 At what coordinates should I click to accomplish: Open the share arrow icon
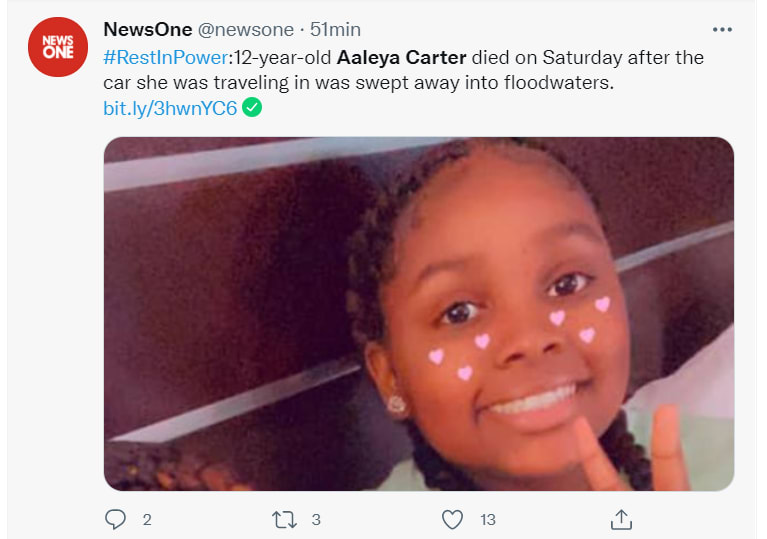621,519
